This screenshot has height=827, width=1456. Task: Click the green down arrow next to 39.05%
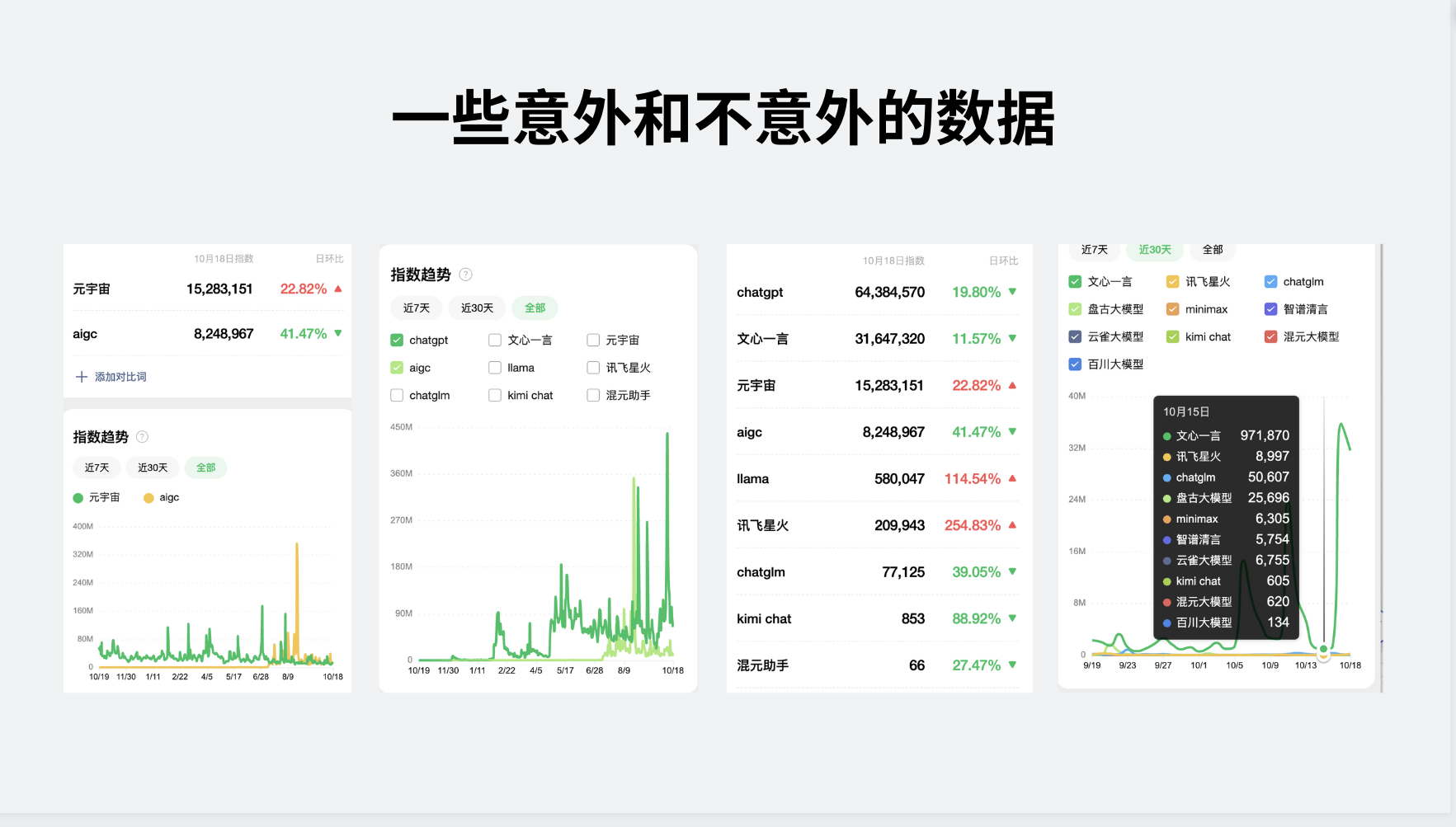[1012, 571]
